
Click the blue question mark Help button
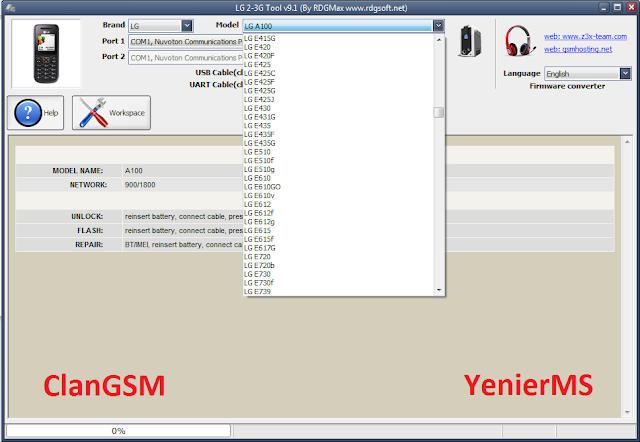pyautogui.click(x=36, y=113)
